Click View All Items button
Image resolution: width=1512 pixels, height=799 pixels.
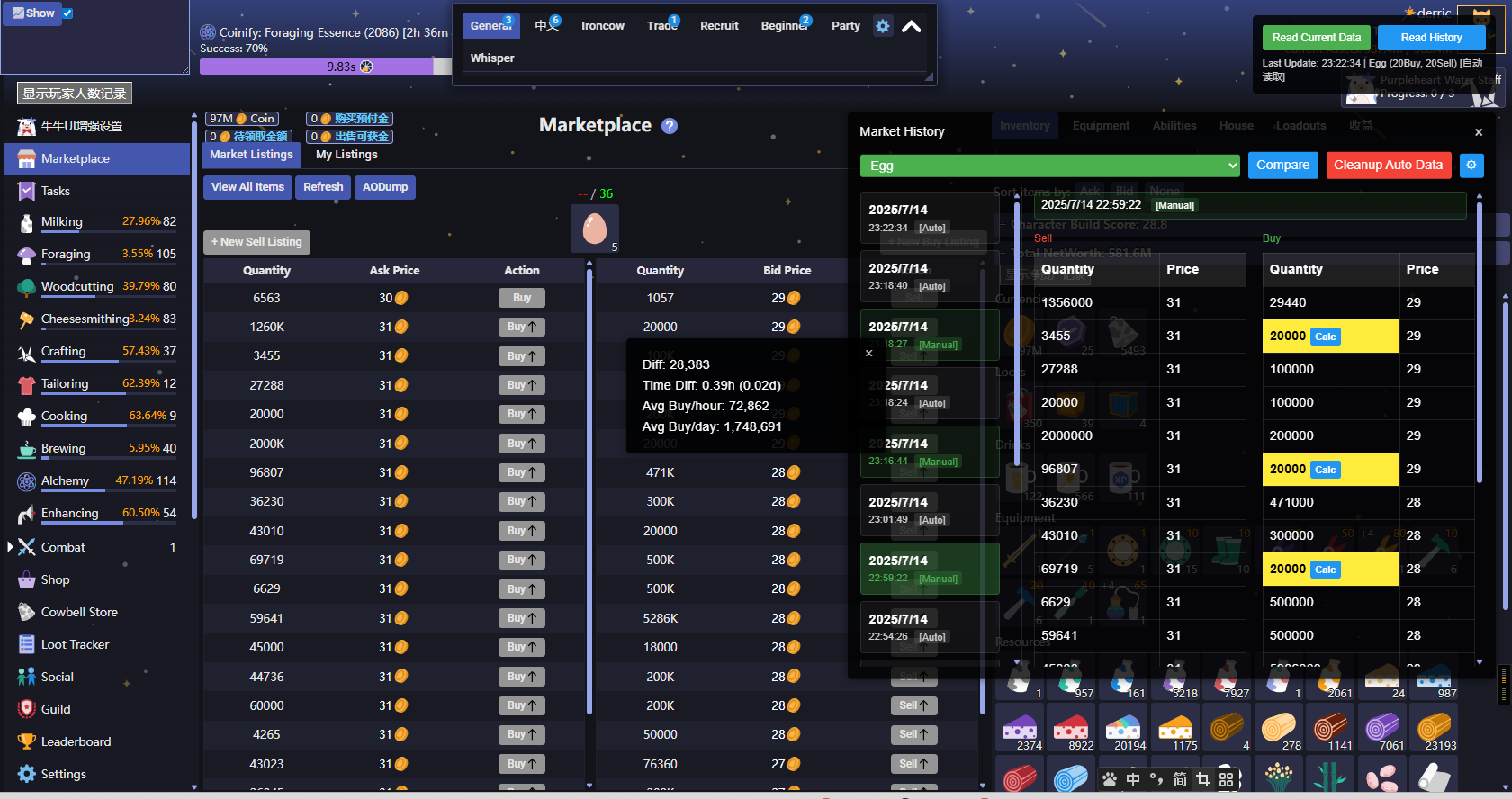pos(248,187)
